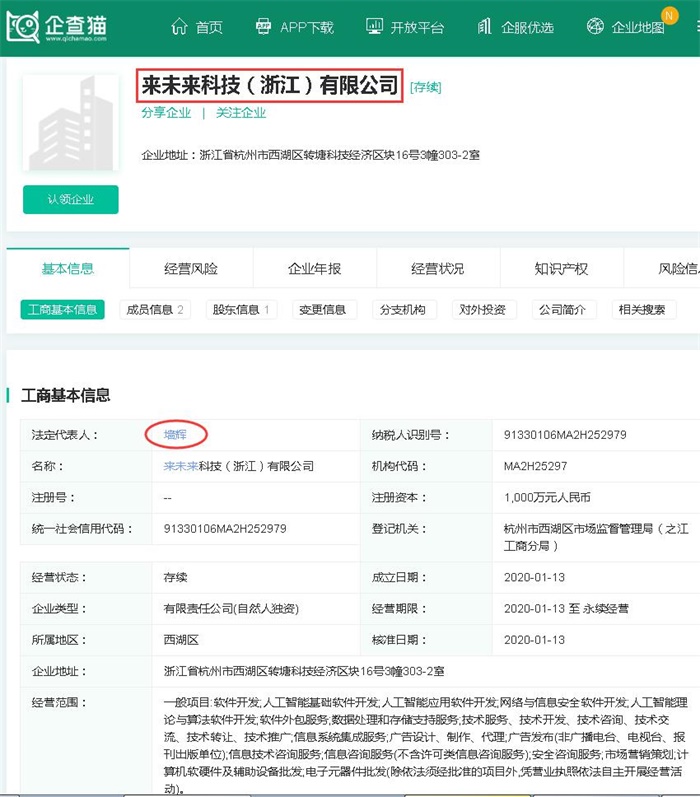Image resolution: width=700 pixels, height=797 pixels.
Task: Select the 相关搜索 sub-tab
Action: pyautogui.click(x=644, y=310)
